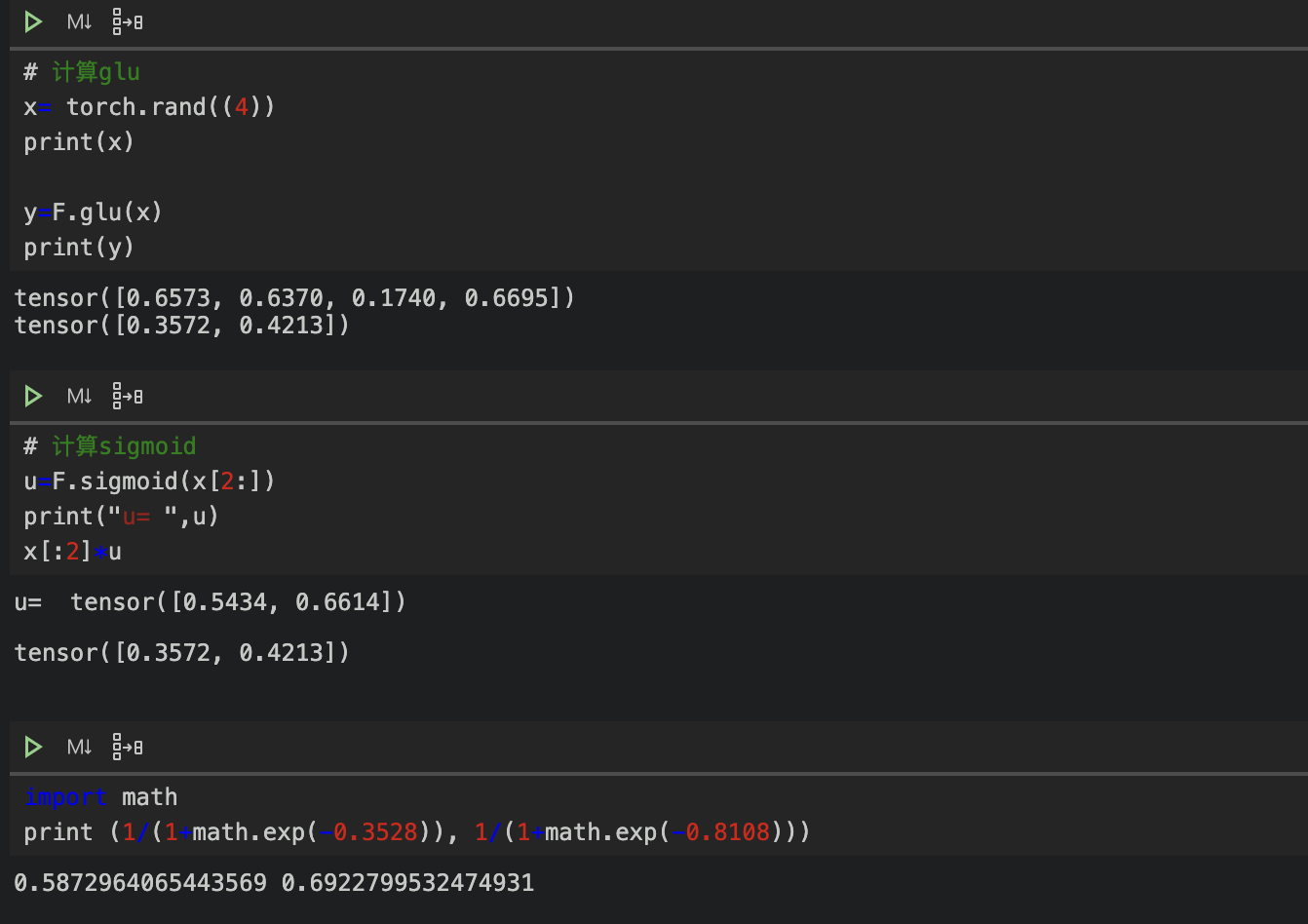Run the sigmoid computation cell
Screen dimensions: 1308x924
(32, 396)
